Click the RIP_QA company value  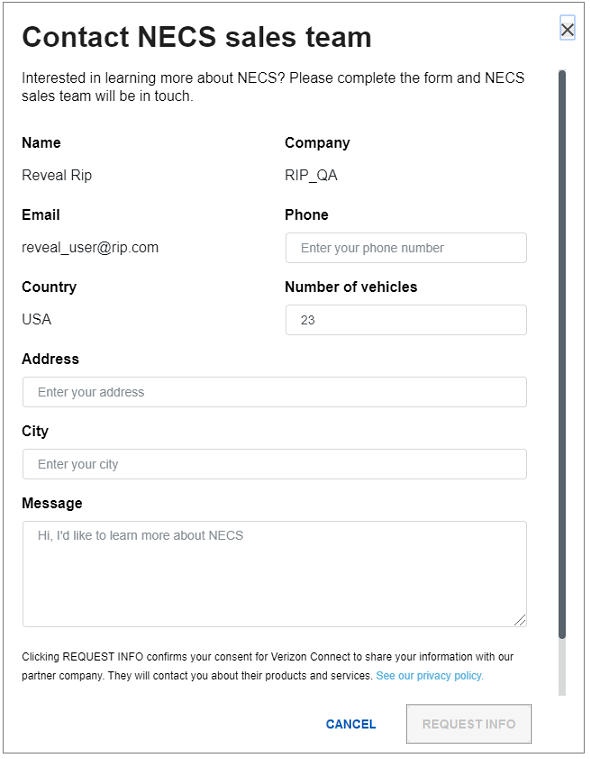(311, 175)
